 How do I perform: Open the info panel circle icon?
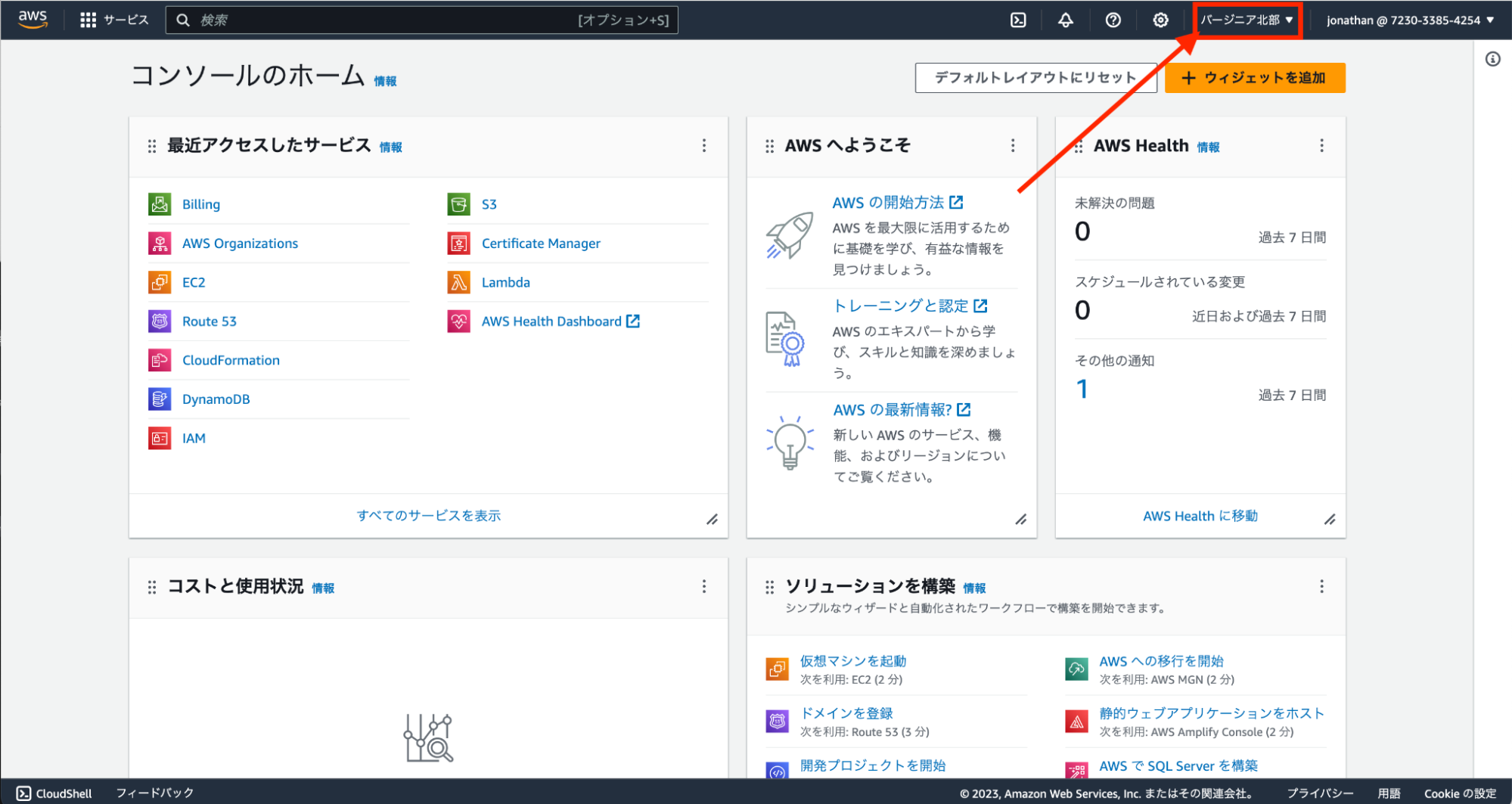pos(1492,59)
